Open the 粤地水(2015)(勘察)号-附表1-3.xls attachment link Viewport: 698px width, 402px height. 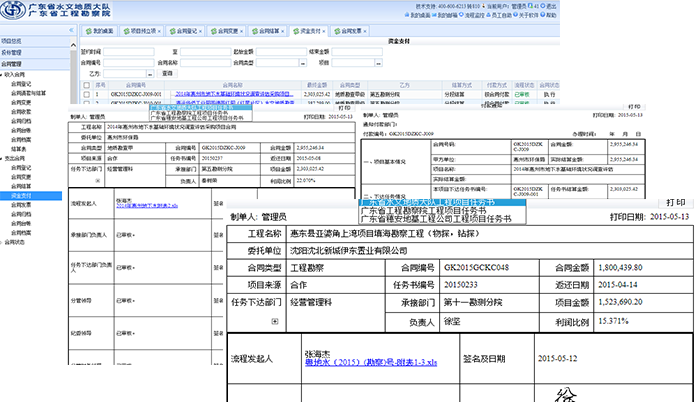coord(371,363)
